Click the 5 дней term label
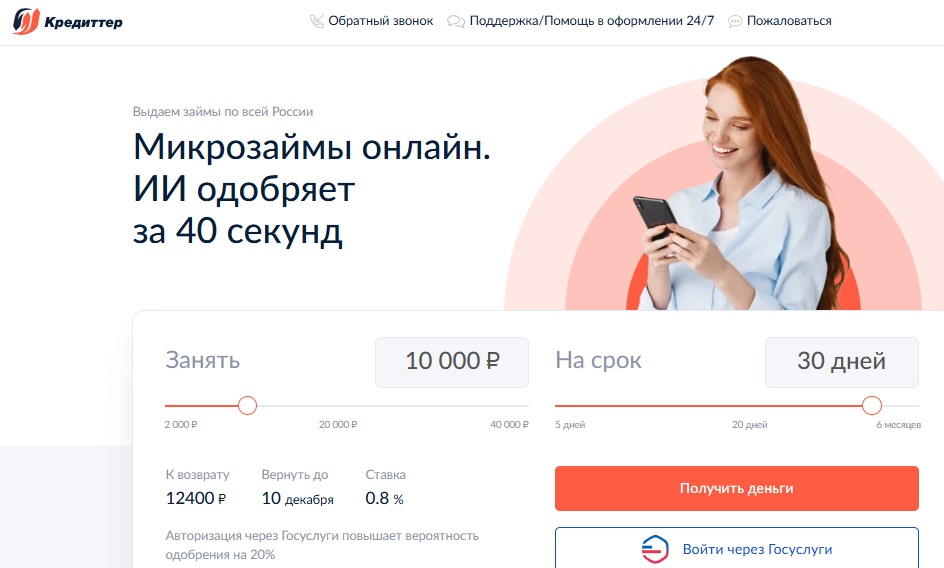944x568 pixels. click(x=570, y=425)
